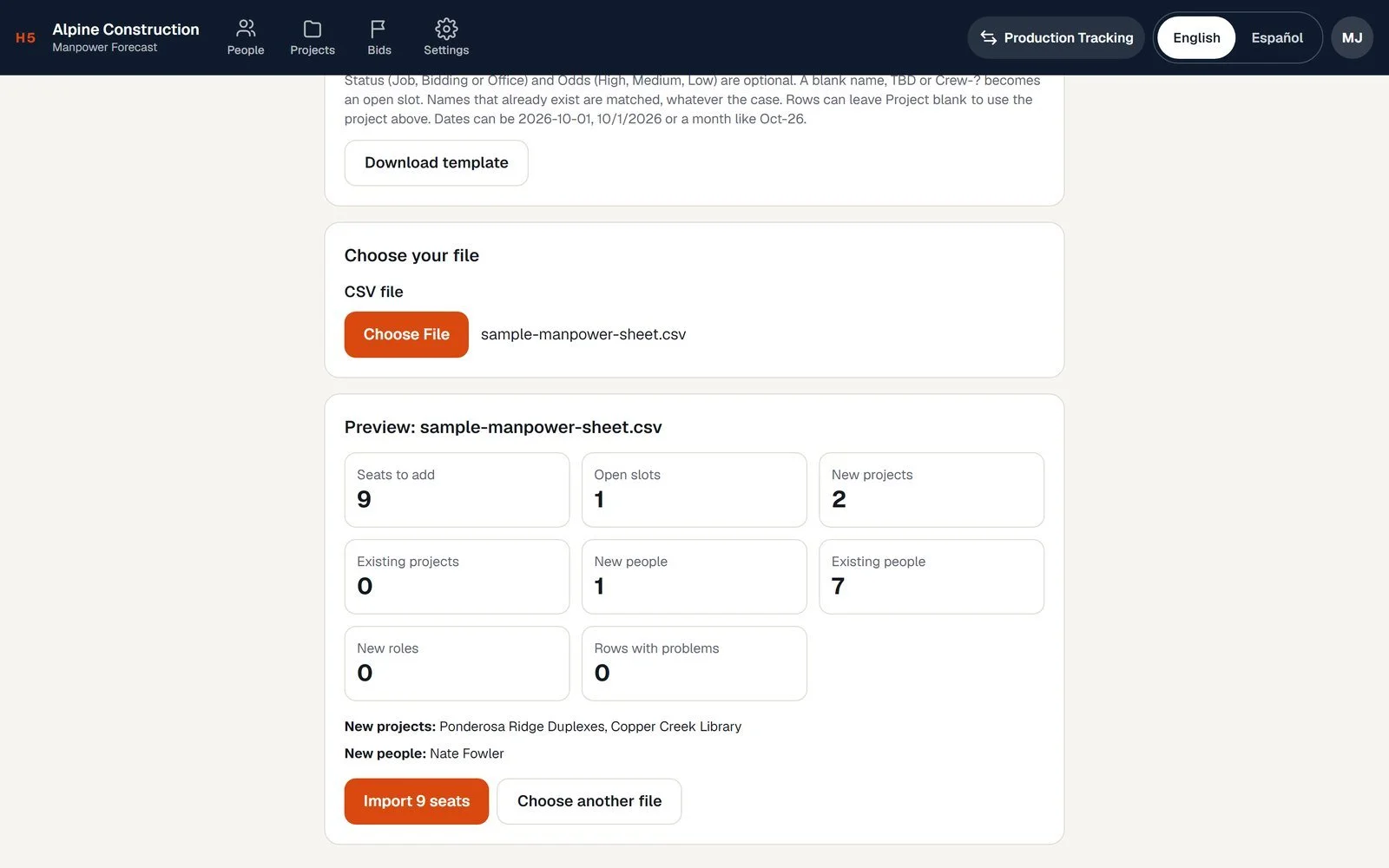The image size is (1389, 868).
Task: Click Import 9 seats
Action: (x=417, y=801)
